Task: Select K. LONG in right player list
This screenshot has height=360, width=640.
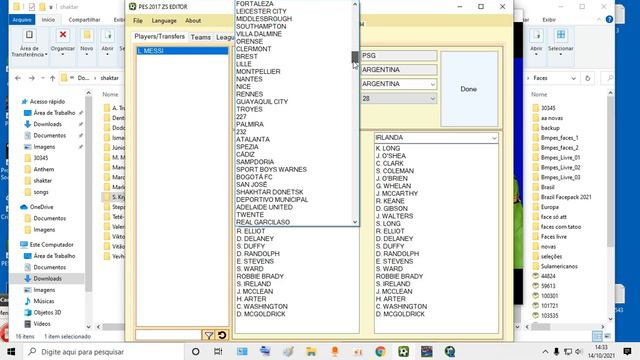Action: [x=388, y=149]
